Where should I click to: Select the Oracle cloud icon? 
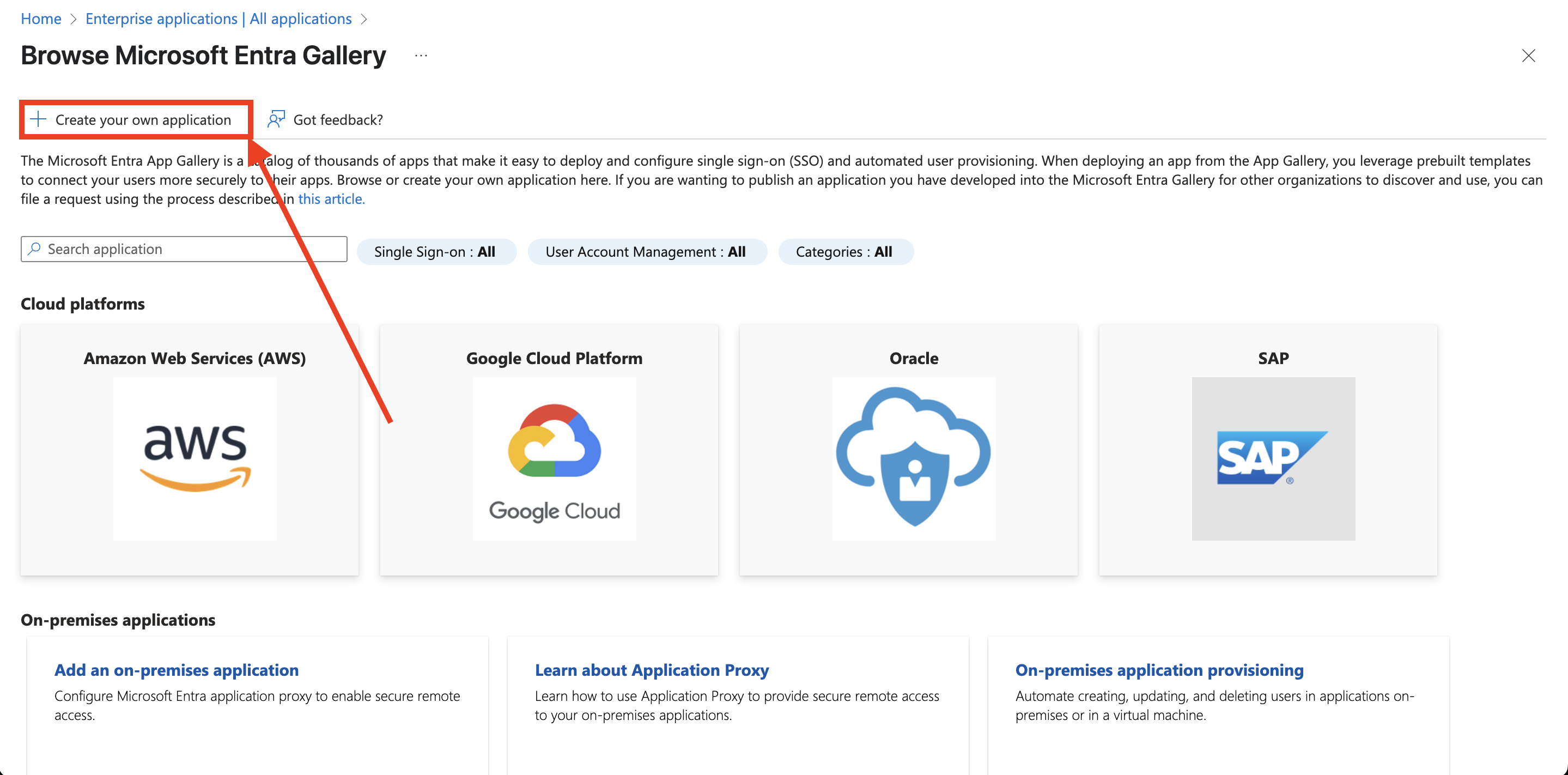coord(913,459)
